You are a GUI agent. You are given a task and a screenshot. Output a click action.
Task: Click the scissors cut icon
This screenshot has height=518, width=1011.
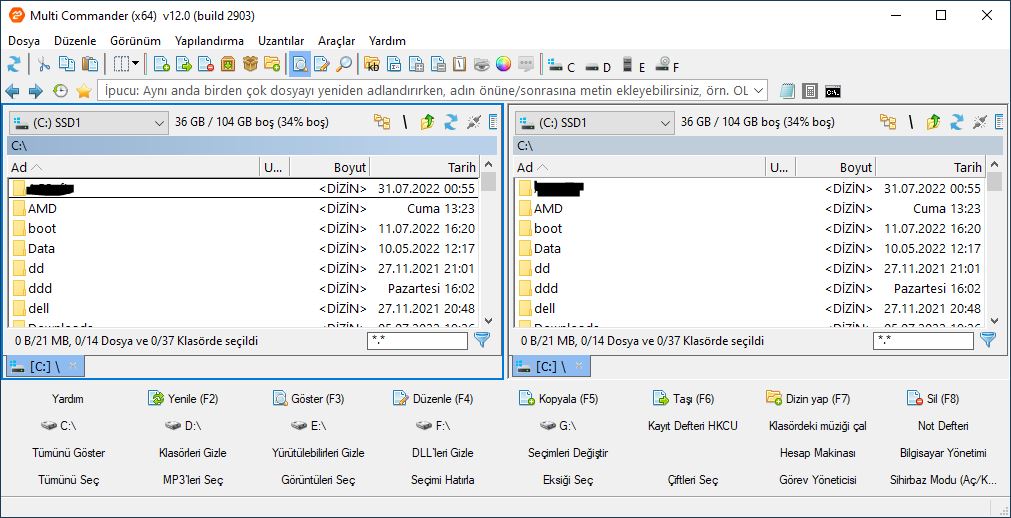tap(43, 64)
